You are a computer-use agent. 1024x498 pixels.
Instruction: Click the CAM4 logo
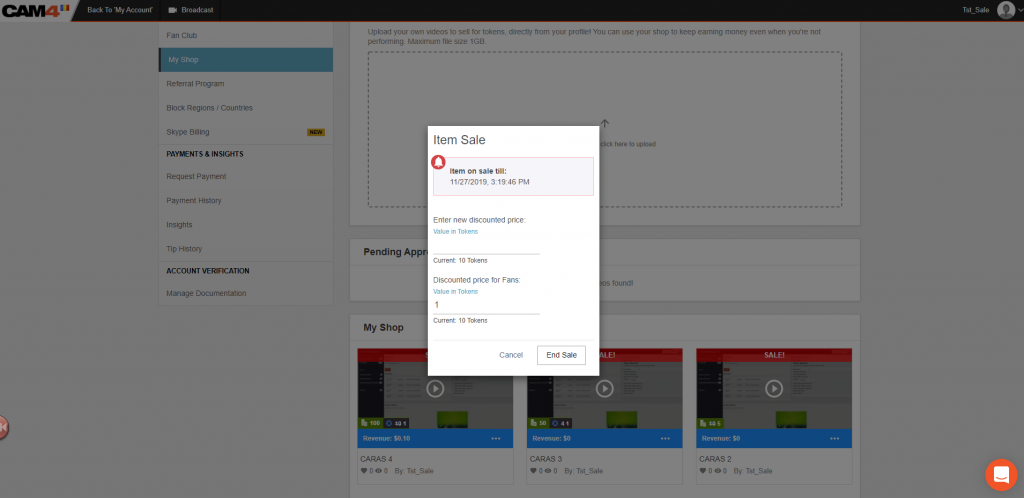click(x=36, y=10)
